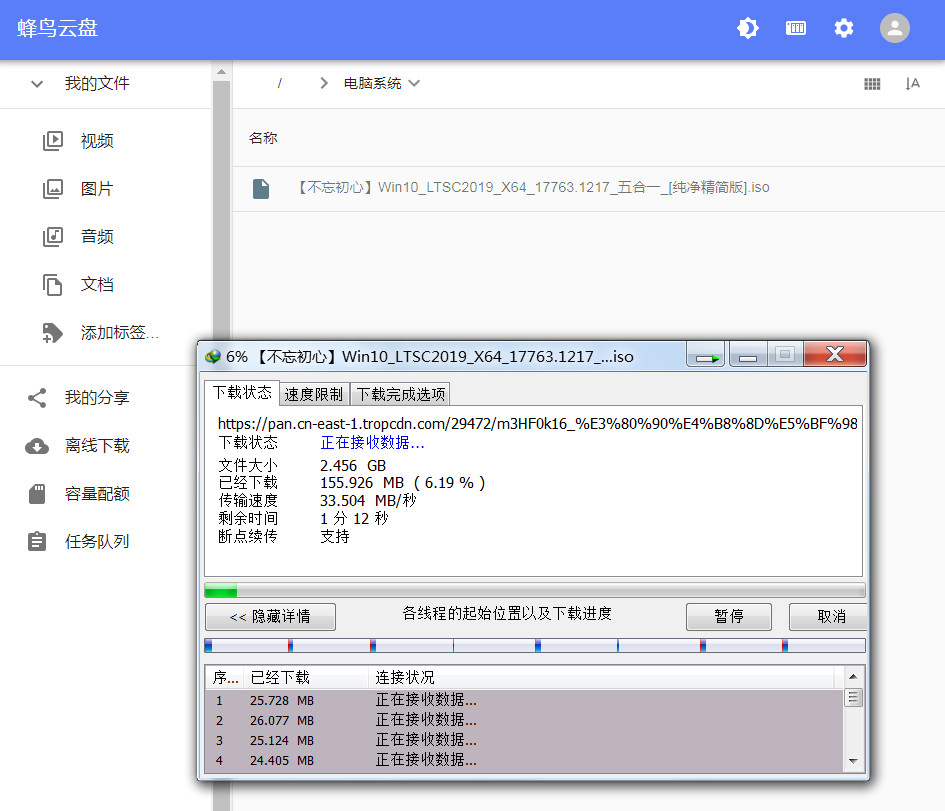Switch to 下载完成选项 tab
Image resolution: width=945 pixels, height=811 pixels.
click(401, 395)
